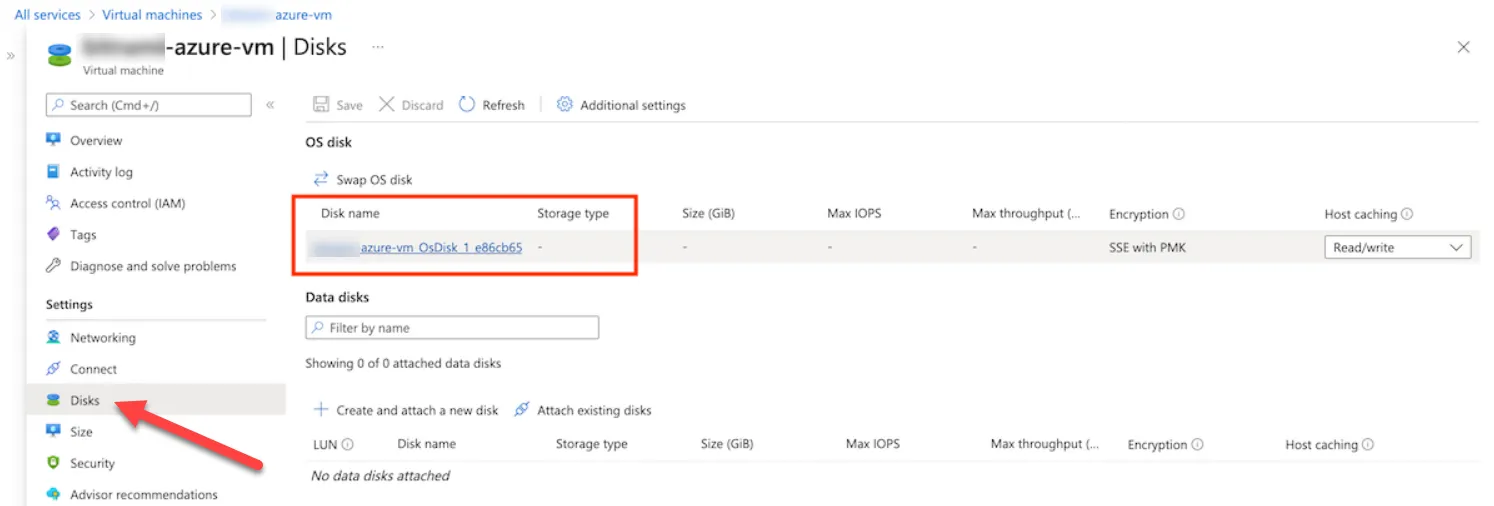
Task: Click the Discard X icon
Action: (387, 105)
